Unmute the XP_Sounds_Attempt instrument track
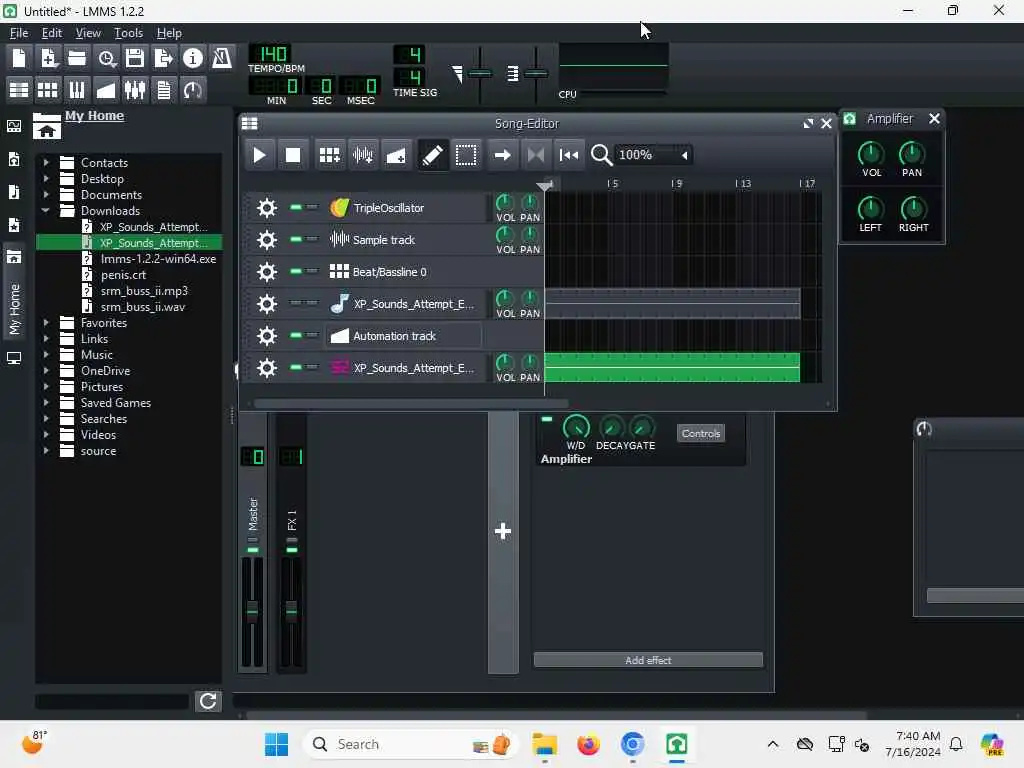The height and width of the screenshot is (768, 1024). click(296, 303)
